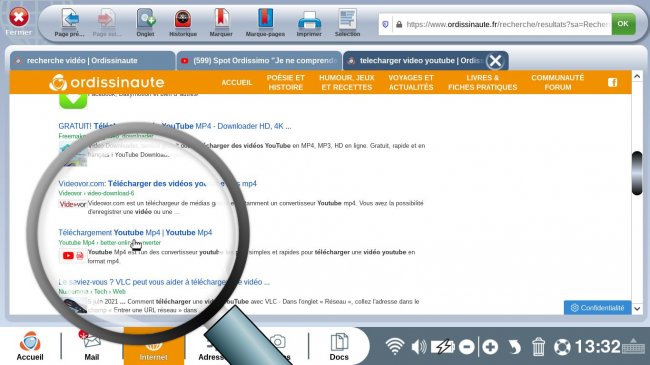This screenshot has width=650, height=365.
Task: Click the red Fermer close icon
Action: 19,17
